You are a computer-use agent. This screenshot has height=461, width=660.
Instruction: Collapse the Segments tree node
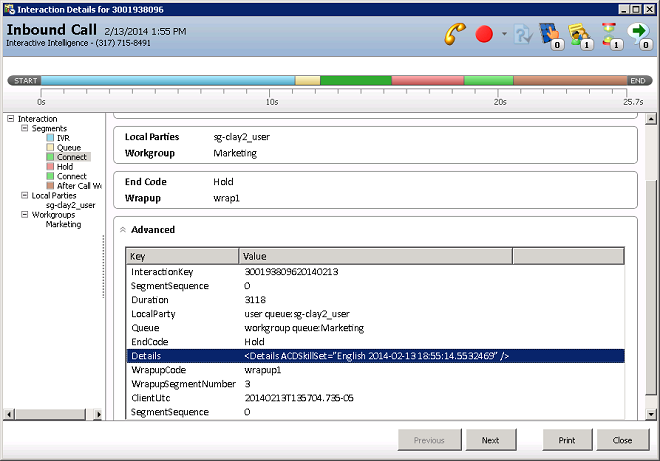[24, 129]
